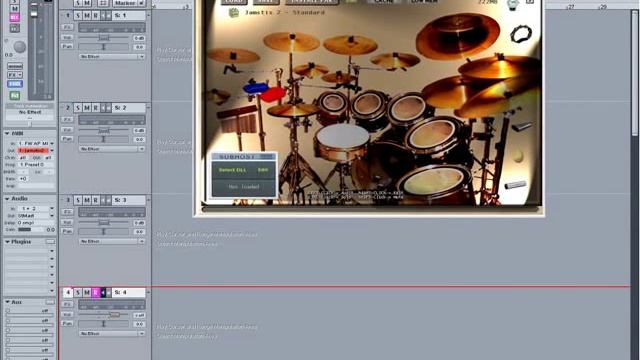This screenshot has width=640, height=360.
Task: Hit the hi-hat cymbal in Jamstix
Action: [292, 110]
